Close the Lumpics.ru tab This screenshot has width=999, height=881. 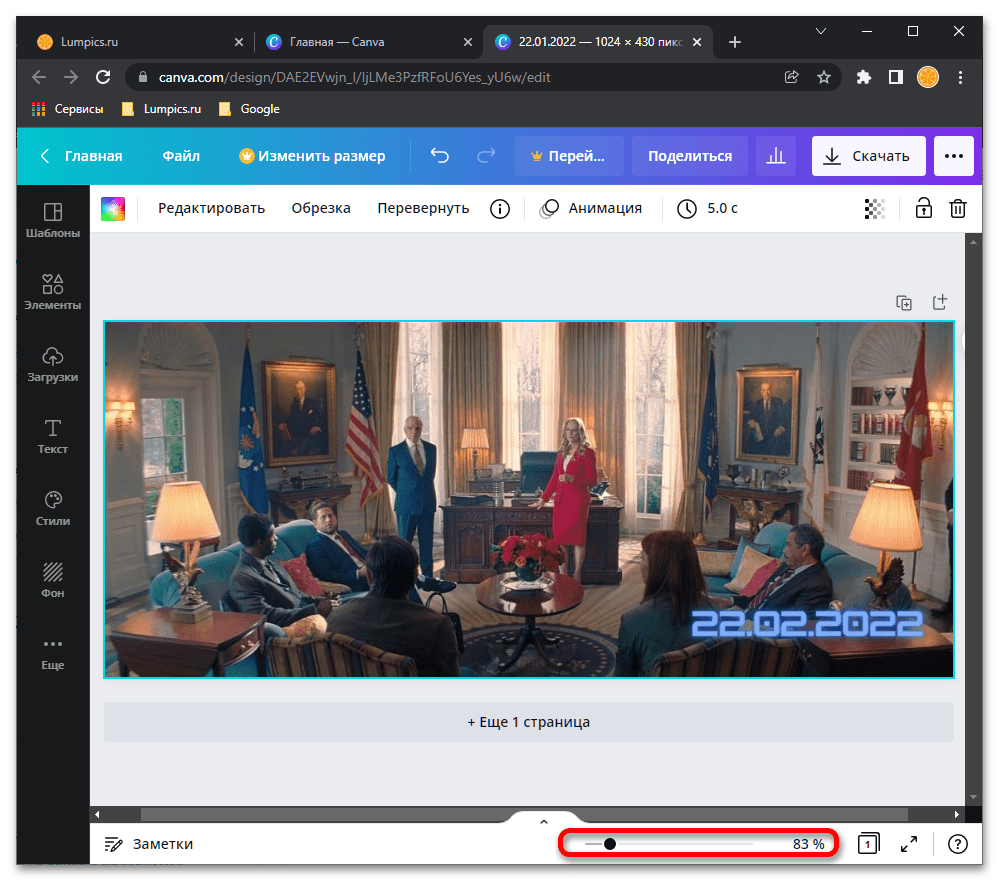point(238,42)
